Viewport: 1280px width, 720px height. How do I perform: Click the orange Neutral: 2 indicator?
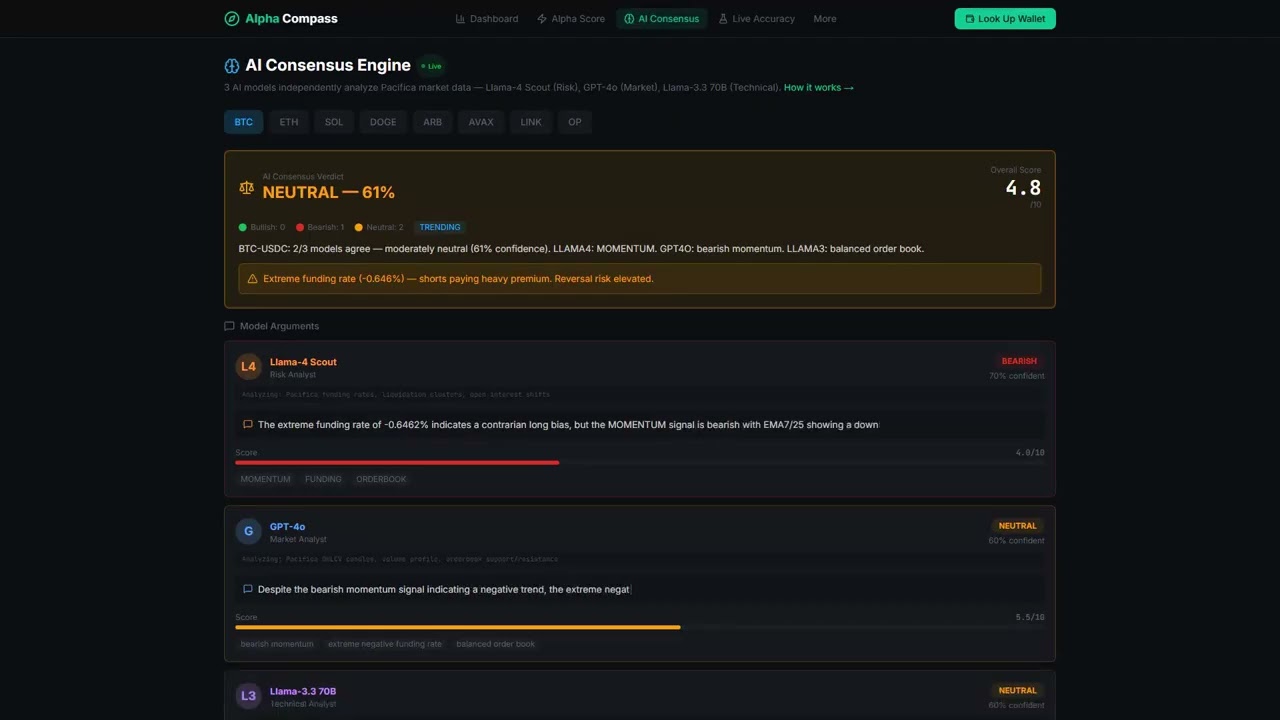[379, 227]
